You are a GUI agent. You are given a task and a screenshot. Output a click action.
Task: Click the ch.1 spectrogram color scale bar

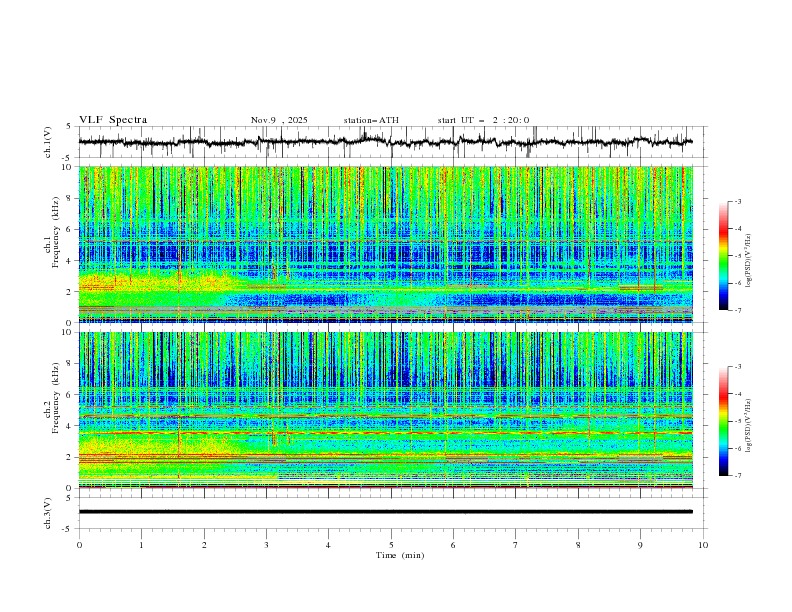(723, 255)
